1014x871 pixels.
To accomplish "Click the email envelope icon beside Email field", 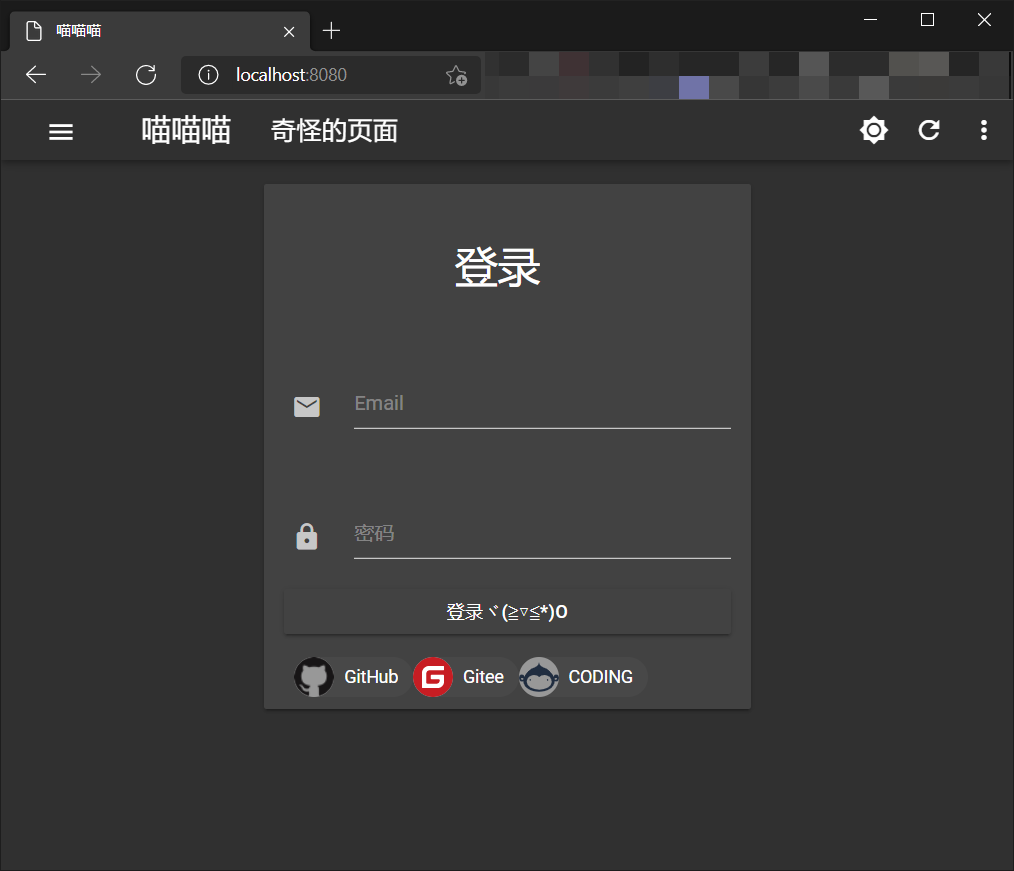I will click(306, 406).
